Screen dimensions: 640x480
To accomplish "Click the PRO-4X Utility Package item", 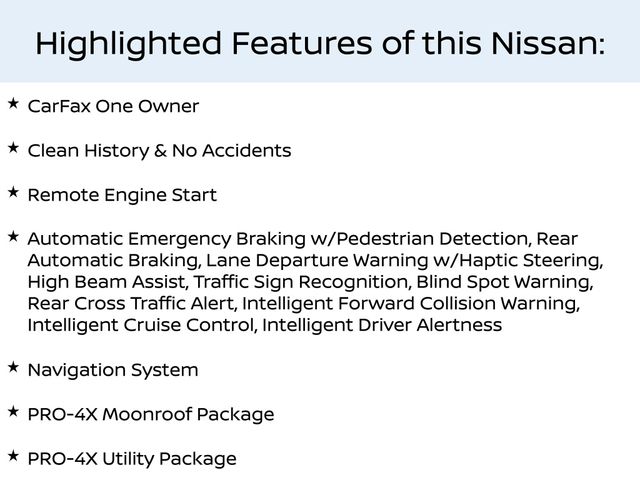I will coord(132,459).
